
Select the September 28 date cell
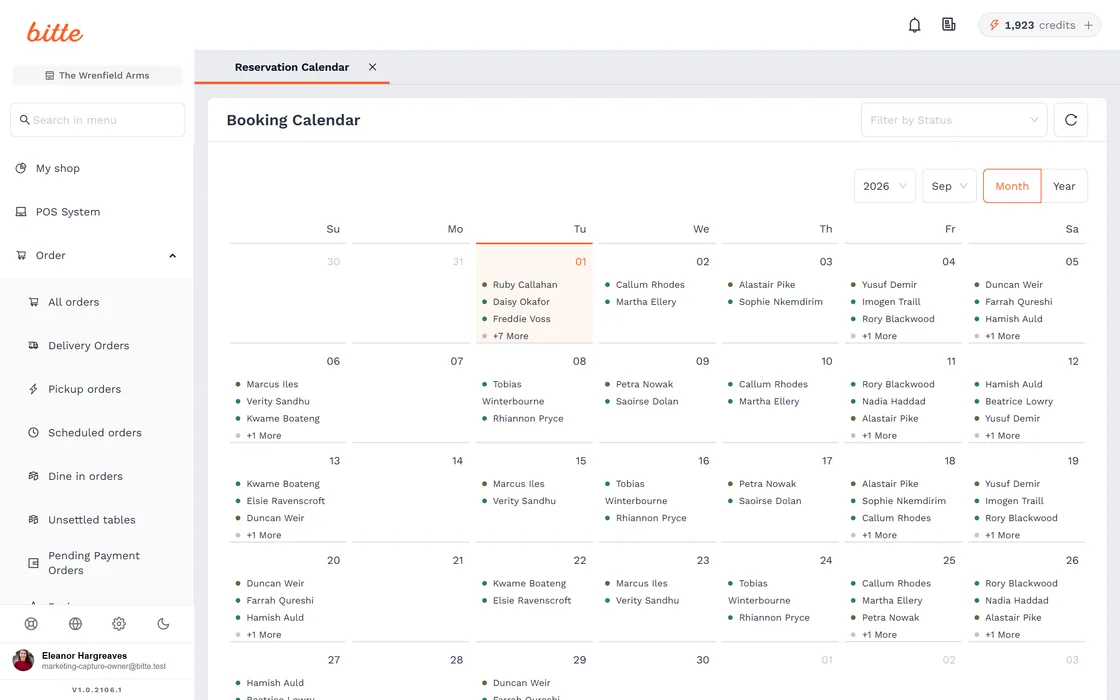tap(411, 671)
